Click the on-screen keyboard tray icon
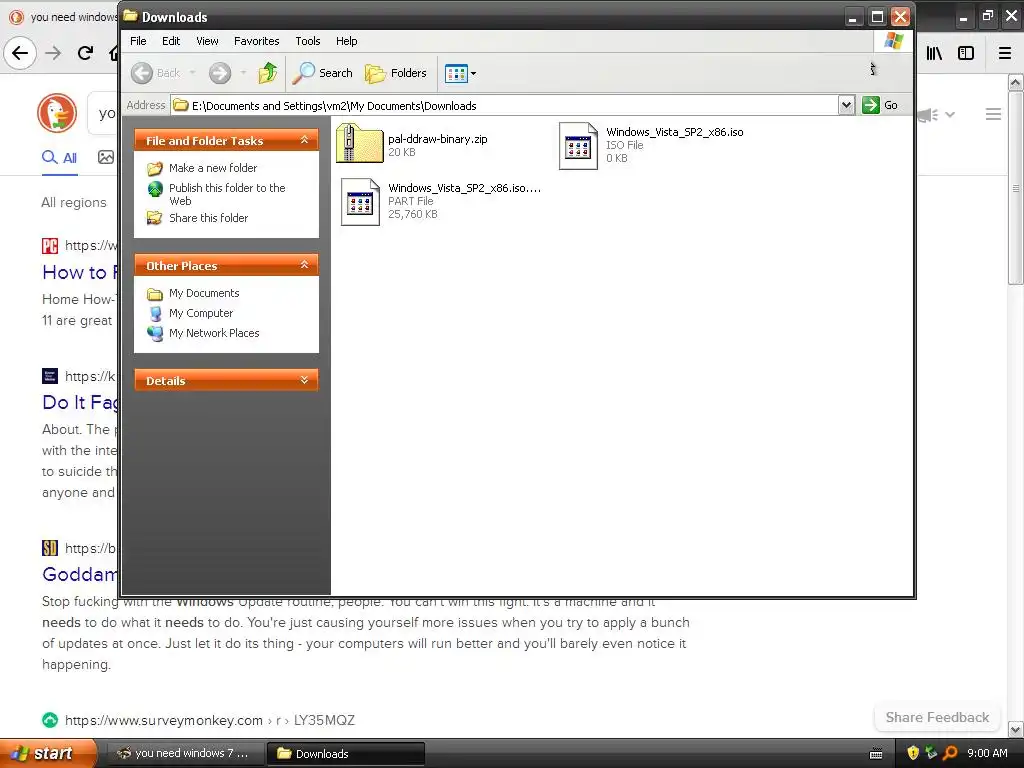1024x768 pixels. 876,754
